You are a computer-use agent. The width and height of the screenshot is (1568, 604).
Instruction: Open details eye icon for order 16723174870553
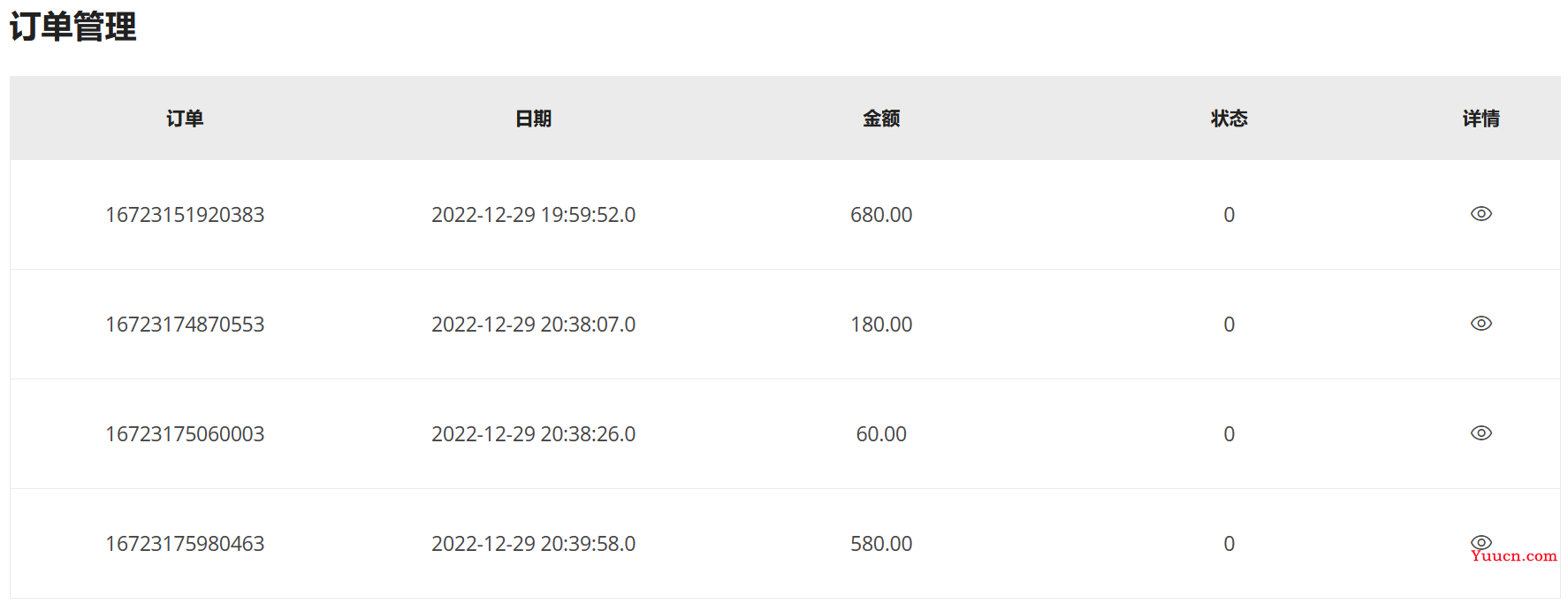tap(1480, 324)
